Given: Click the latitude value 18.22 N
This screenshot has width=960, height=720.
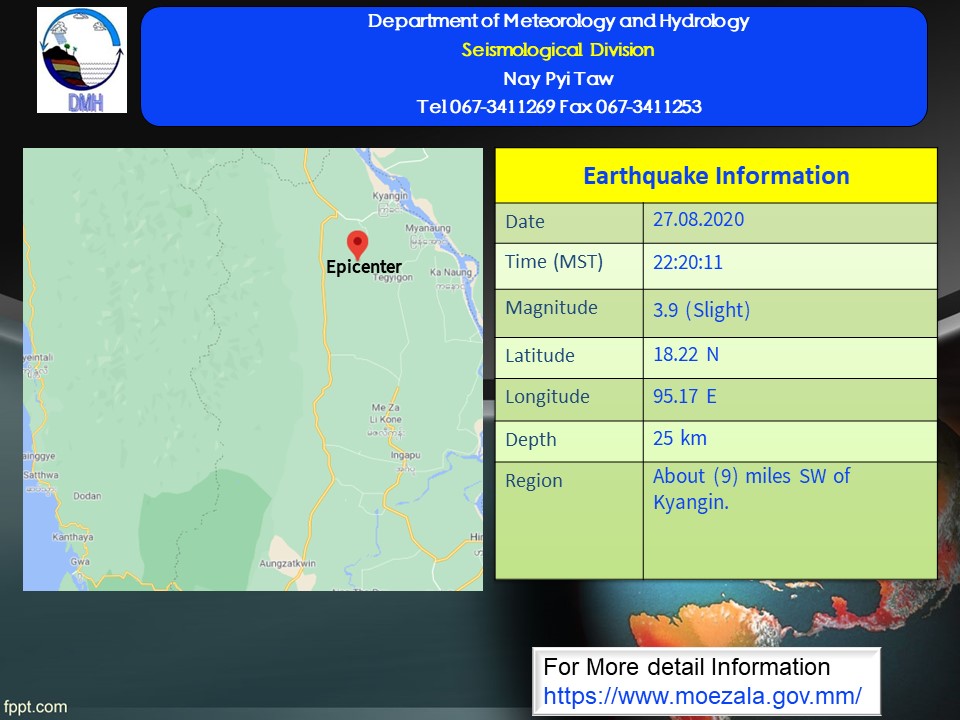Looking at the screenshot, I should [686, 354].
